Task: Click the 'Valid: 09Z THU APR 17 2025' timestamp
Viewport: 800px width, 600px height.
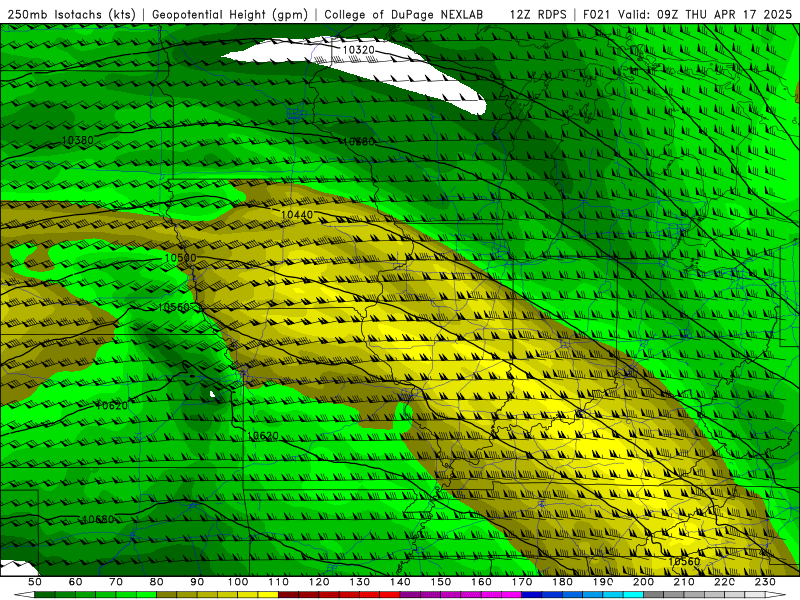Action: [x=705, y=15]
